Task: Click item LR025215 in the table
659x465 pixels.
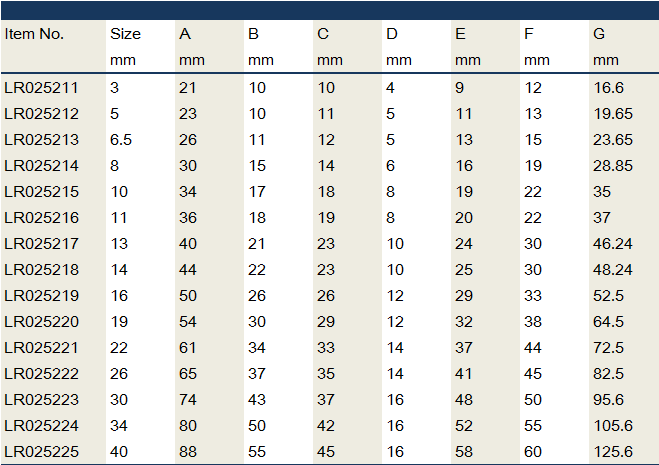Action: [x=41, y=192]
